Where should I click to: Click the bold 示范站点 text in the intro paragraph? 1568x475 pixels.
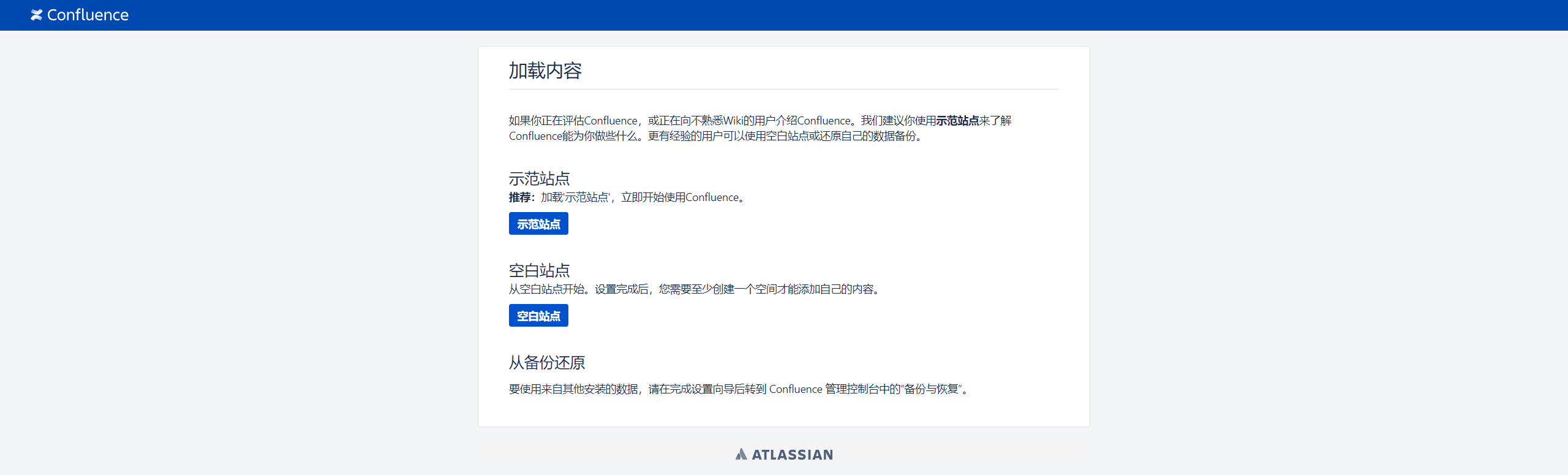(x=957, y=121)
